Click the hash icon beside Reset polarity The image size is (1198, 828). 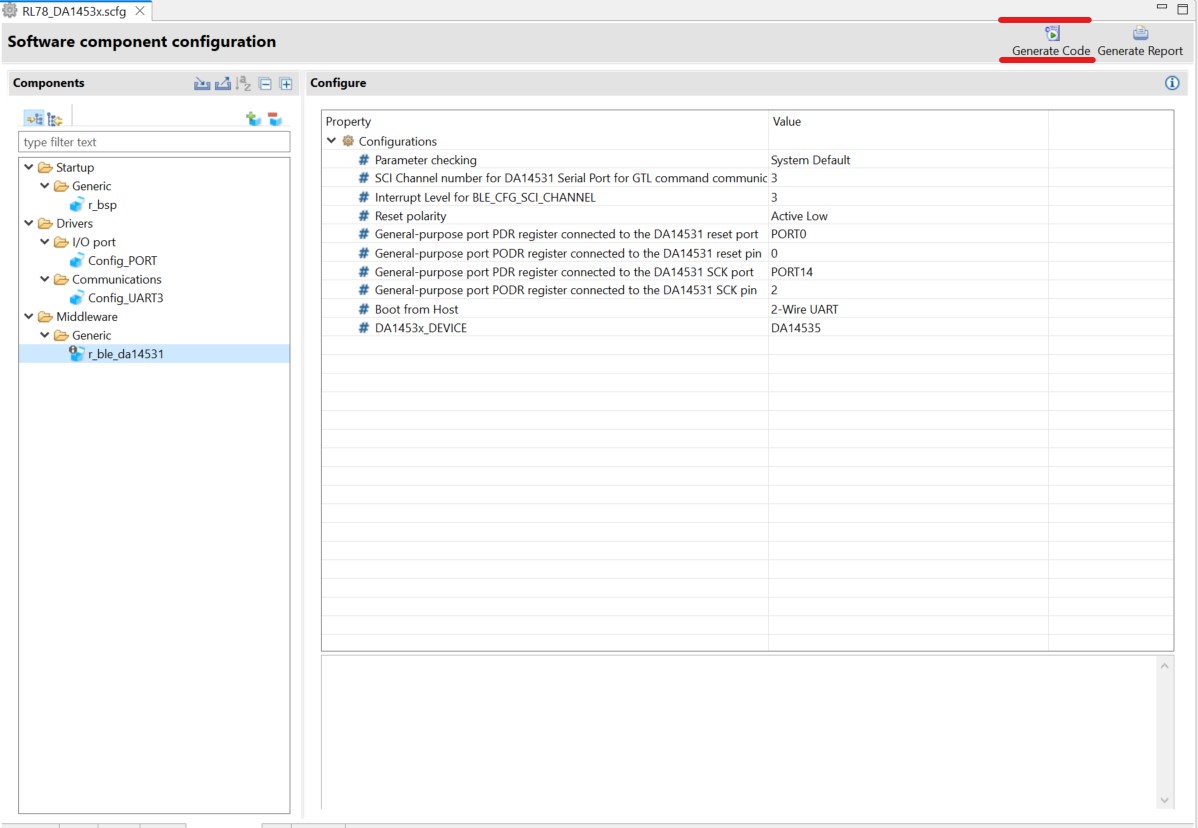(x=364, y=216)
